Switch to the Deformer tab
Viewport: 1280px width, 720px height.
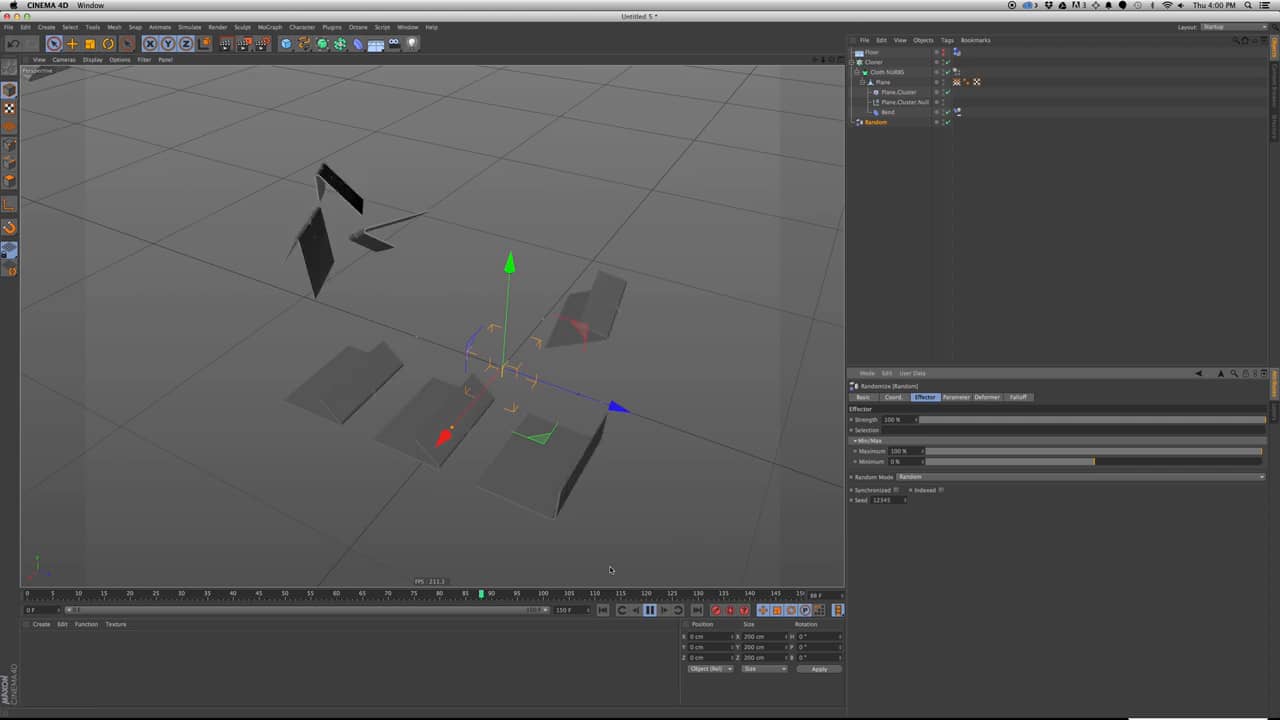[987, 397]
